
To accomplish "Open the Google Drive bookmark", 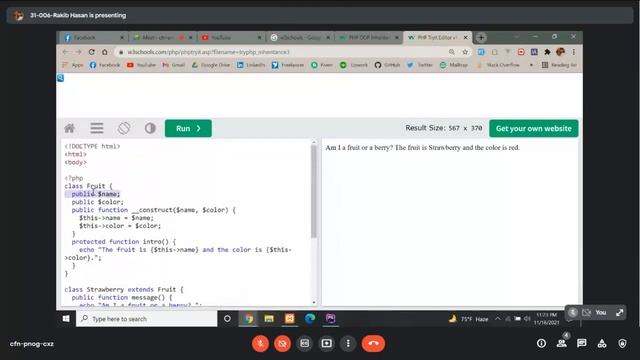I will (x=211, y=65).
